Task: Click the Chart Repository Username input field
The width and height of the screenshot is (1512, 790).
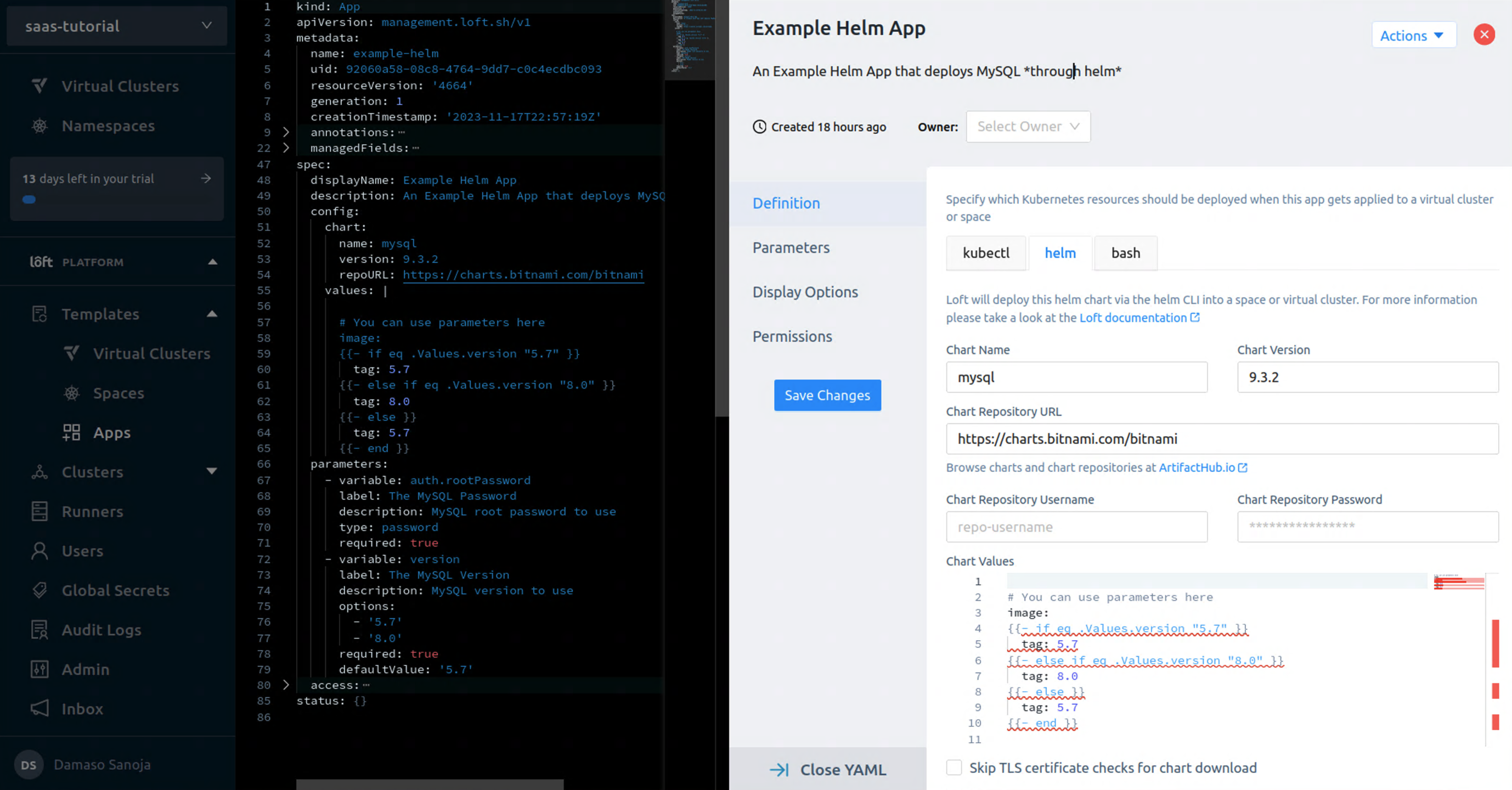Action: pyautogui.click(x=1076, y=527)
